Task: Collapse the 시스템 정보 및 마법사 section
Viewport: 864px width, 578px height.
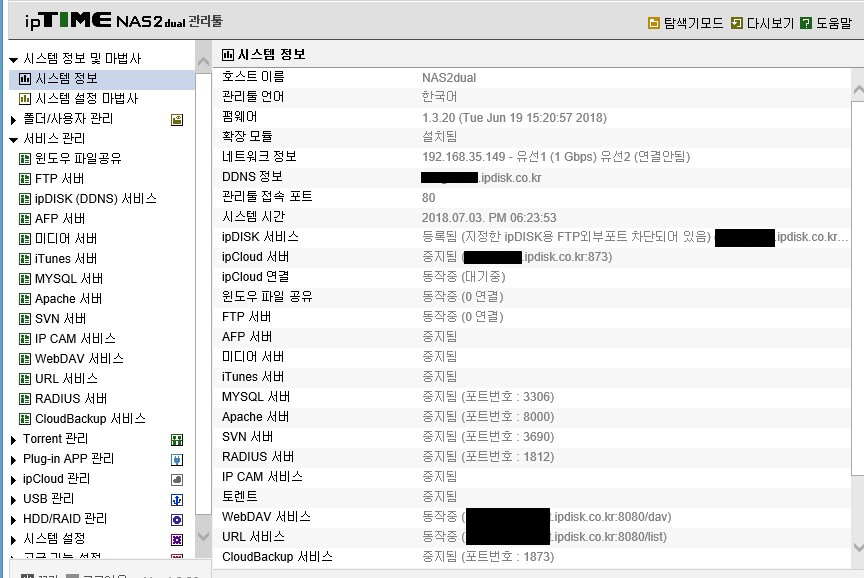Action: point(14,60)
